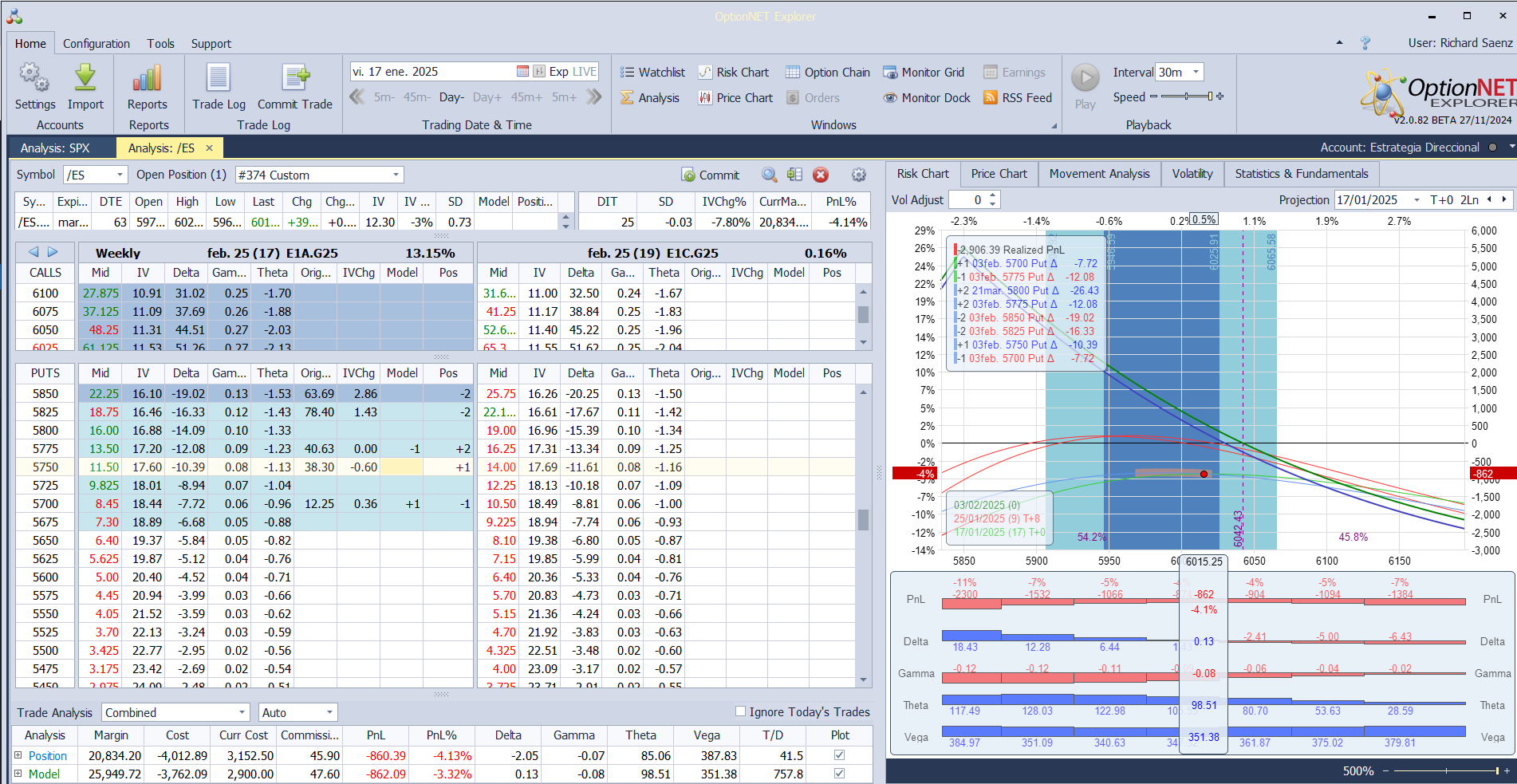Open the Risk Chart window from ribbon
The width and height of the screenshot is (1517, 784).
coord(734,73)
